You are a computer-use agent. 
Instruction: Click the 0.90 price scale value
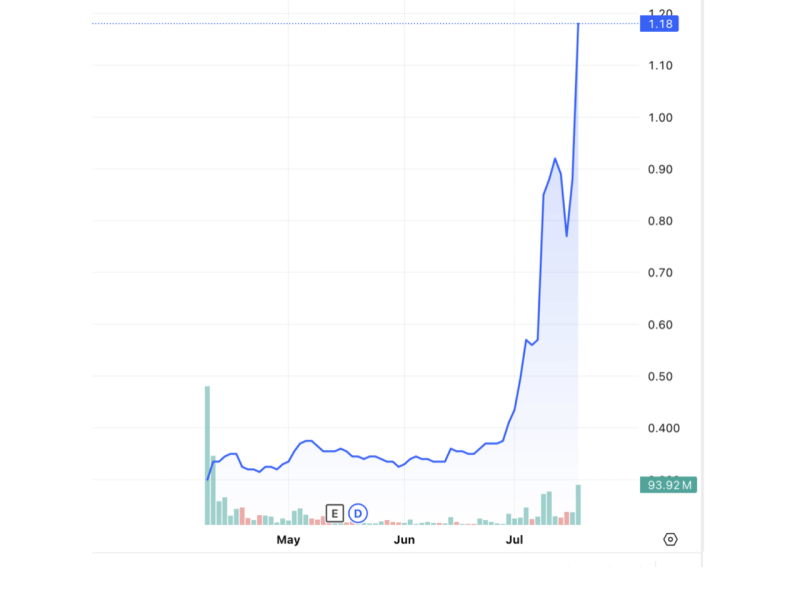point(658,170)
